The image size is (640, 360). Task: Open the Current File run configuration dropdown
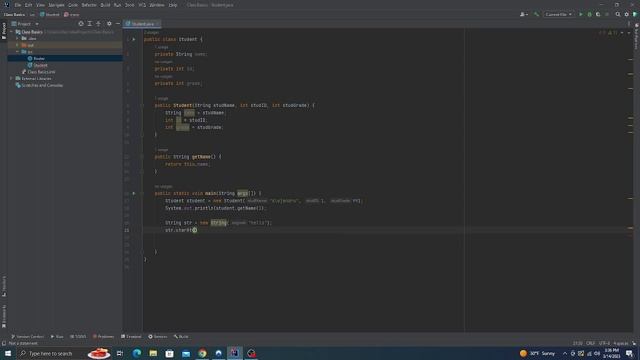tap(558, 14)
